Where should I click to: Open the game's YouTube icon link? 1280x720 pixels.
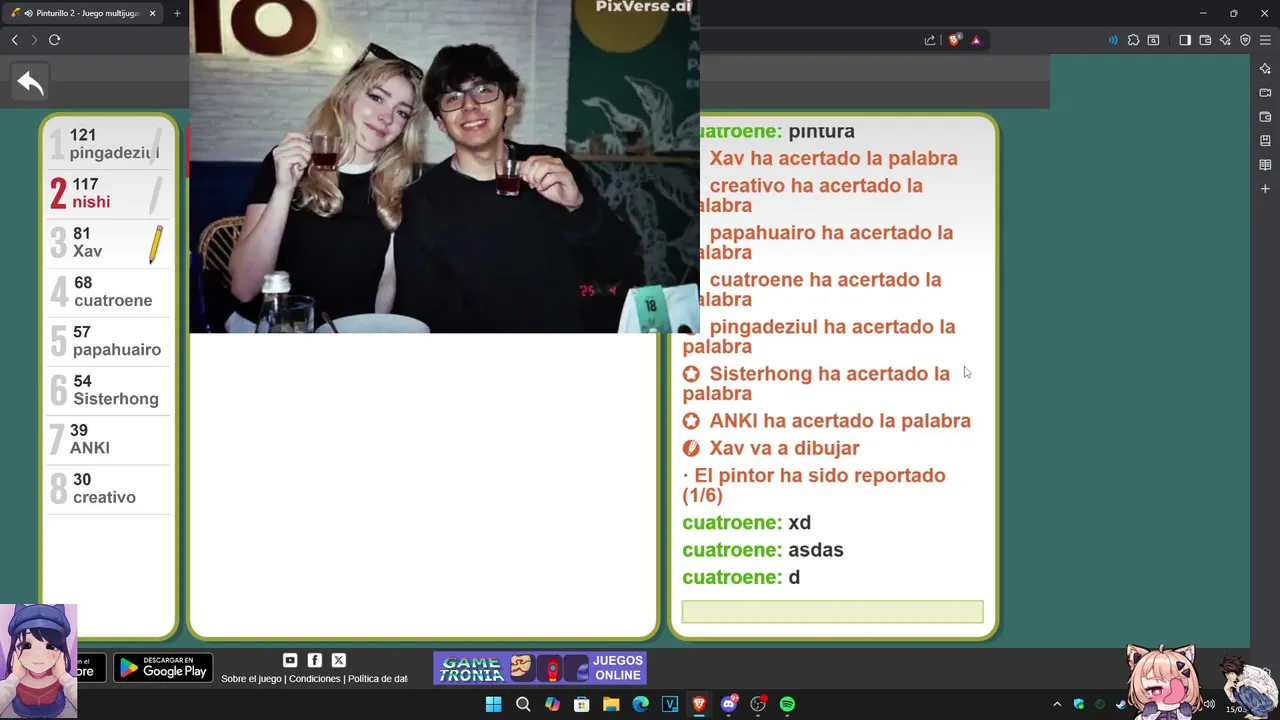pyautogui.click(x=290, y=660)
